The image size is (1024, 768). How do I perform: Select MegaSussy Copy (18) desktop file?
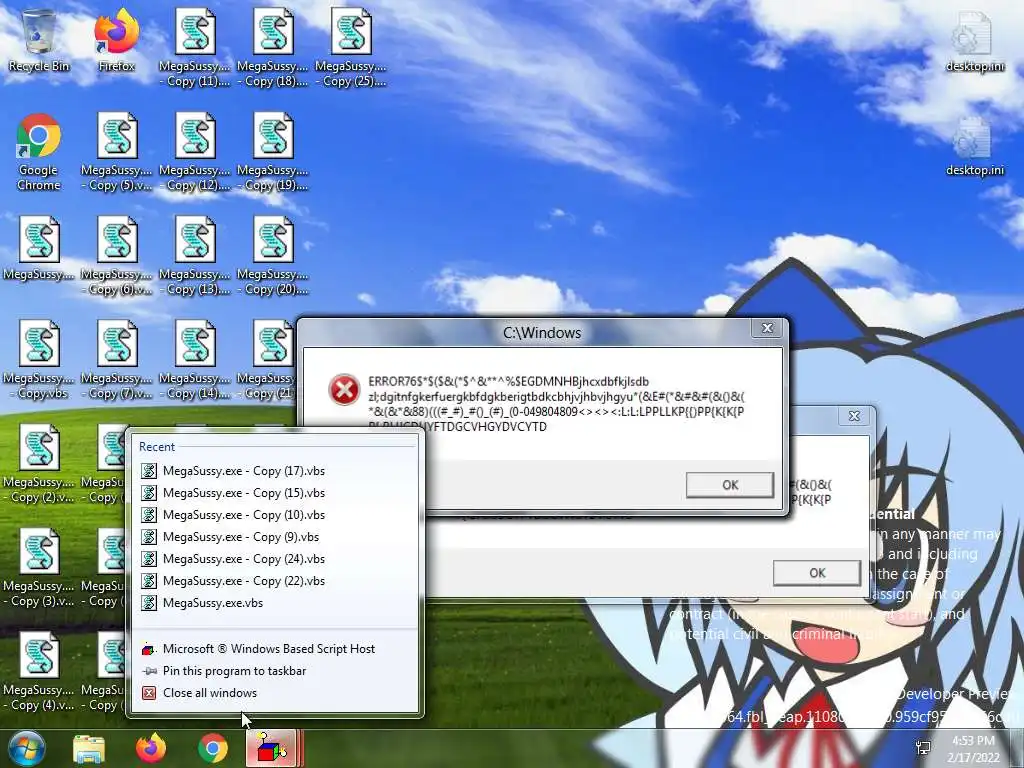tap(273, 48)
